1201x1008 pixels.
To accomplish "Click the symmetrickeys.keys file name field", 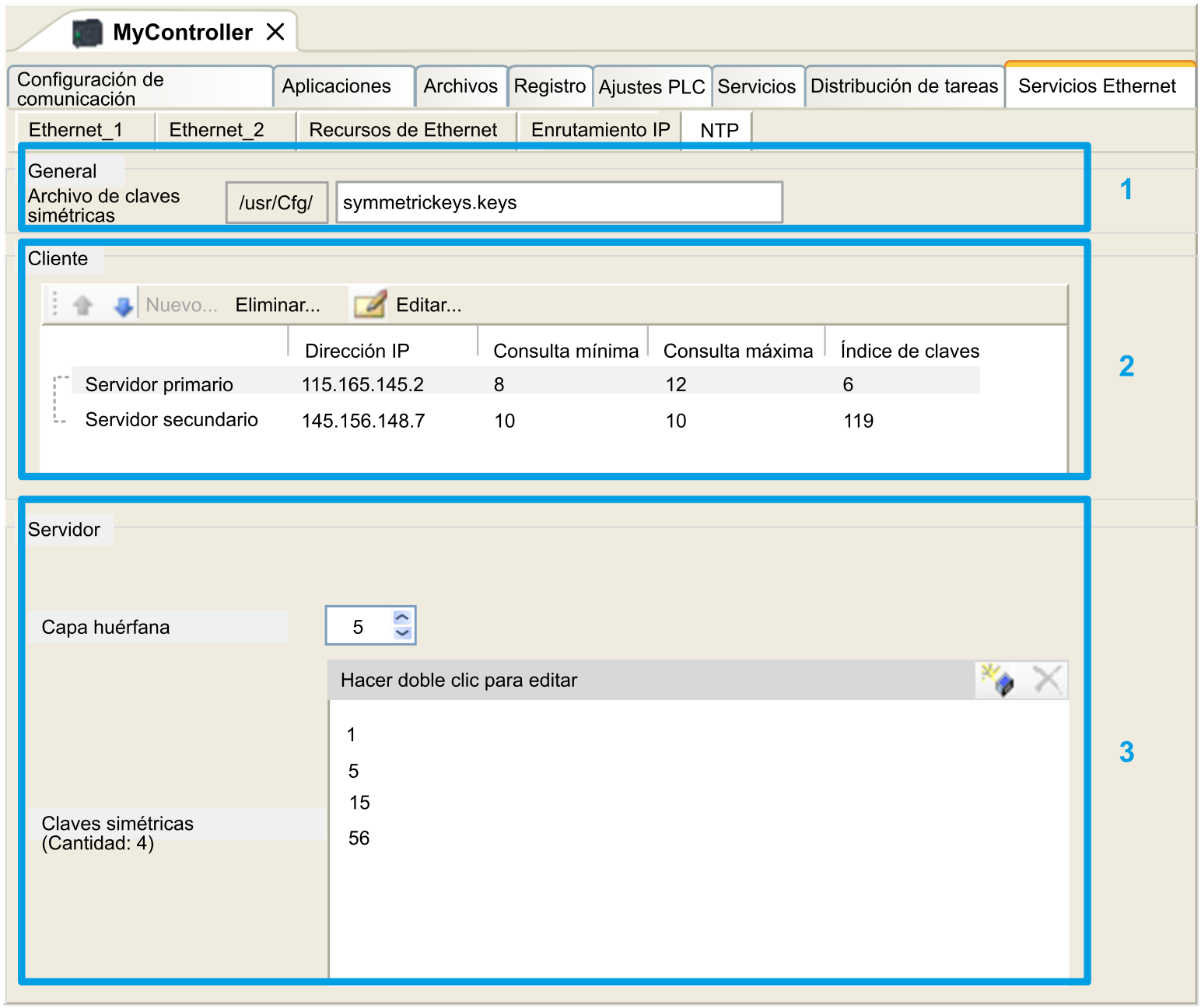I will click(558, 203).
